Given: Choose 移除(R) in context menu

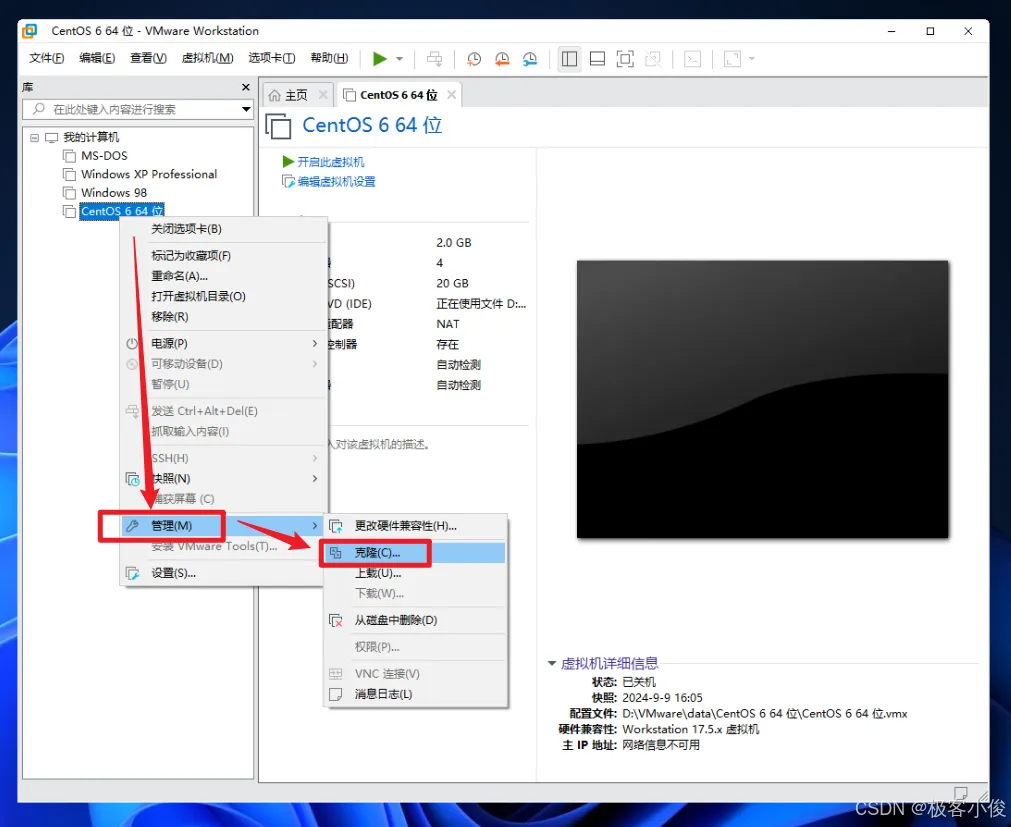Looking at the screenshot, I should (224, 316).
